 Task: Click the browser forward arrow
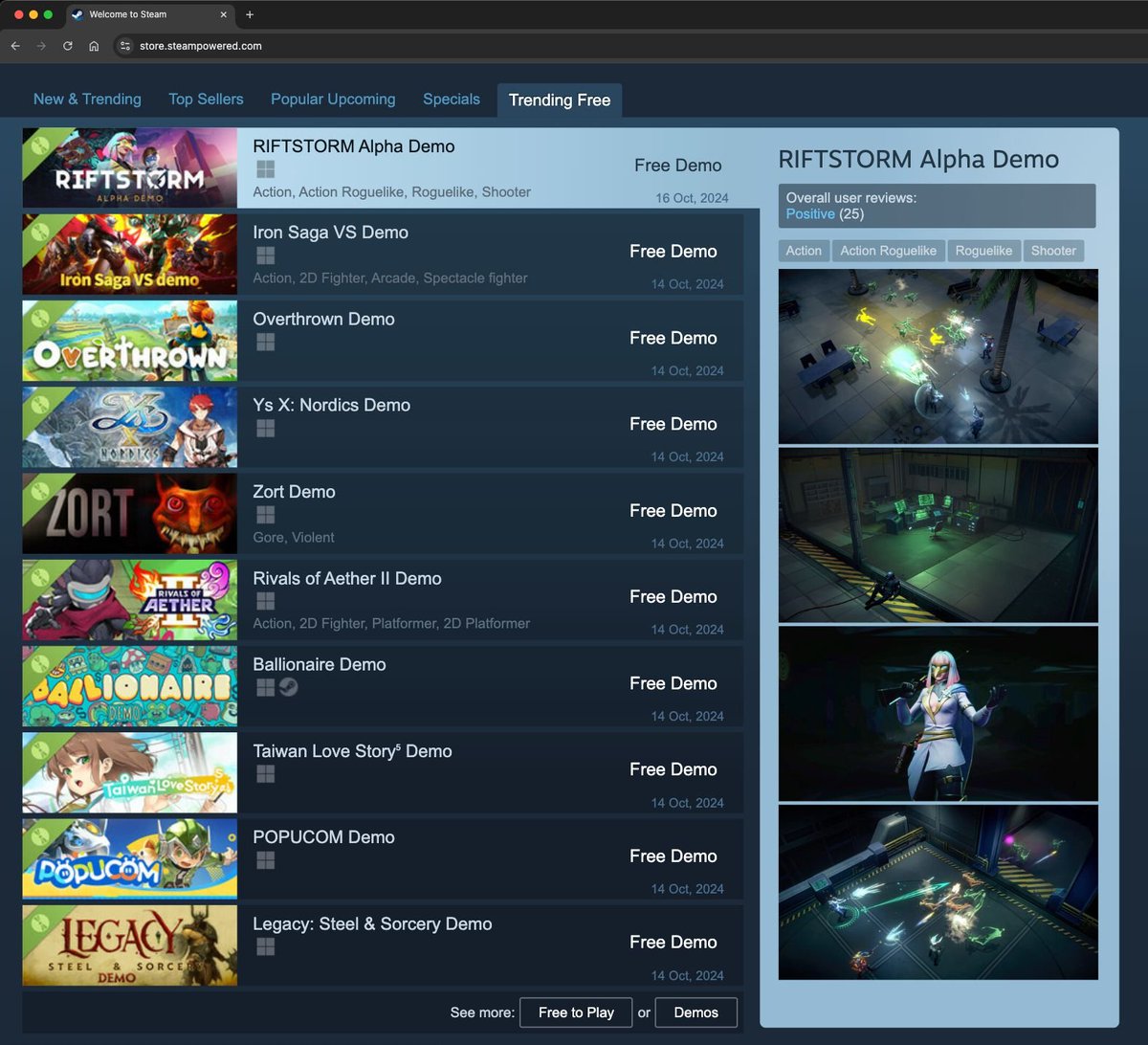pyautogui.click(x=41, y=46)
